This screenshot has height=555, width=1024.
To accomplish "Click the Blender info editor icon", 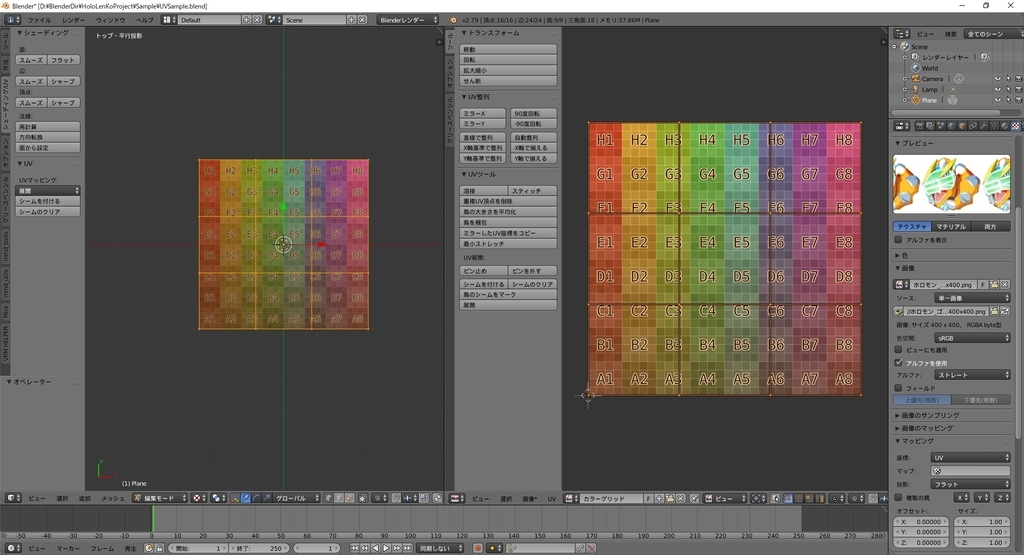I will pos(13,20).
